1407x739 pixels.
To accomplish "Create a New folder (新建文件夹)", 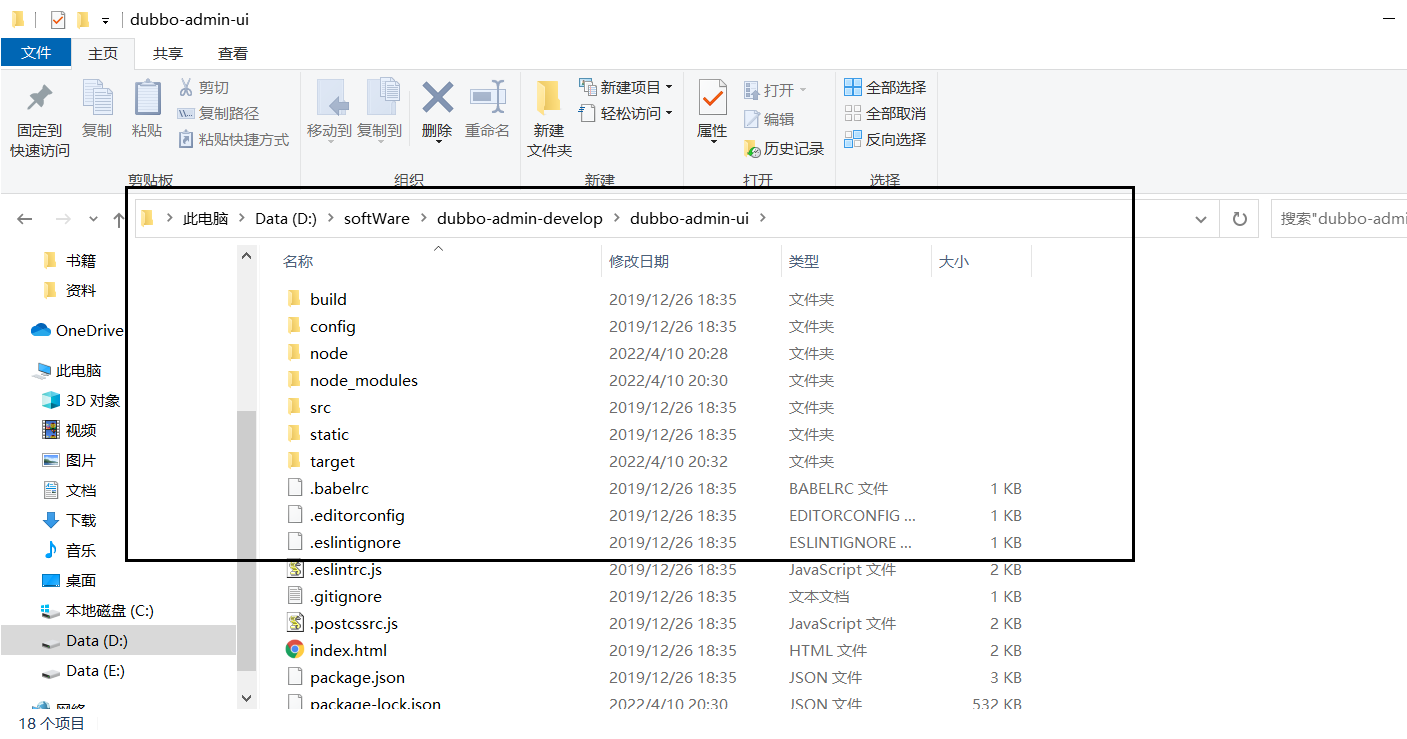I will coord(549,120).
